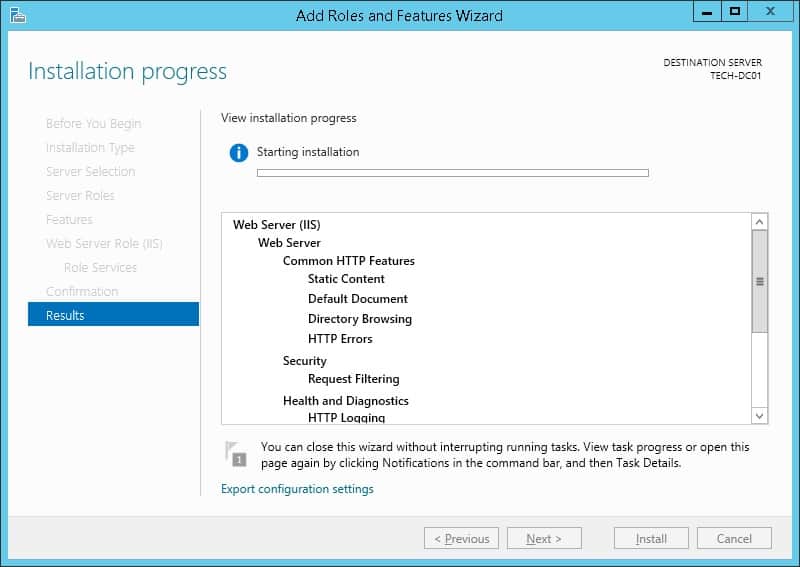Select the Web Server Role (IIS) step
This screenshot has width=800, height=567.
(104, 243)
